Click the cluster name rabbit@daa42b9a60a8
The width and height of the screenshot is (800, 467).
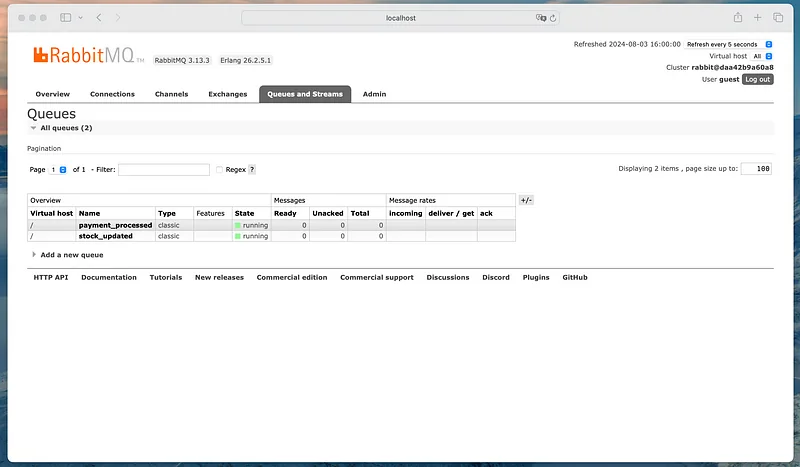tap(732, 67)
